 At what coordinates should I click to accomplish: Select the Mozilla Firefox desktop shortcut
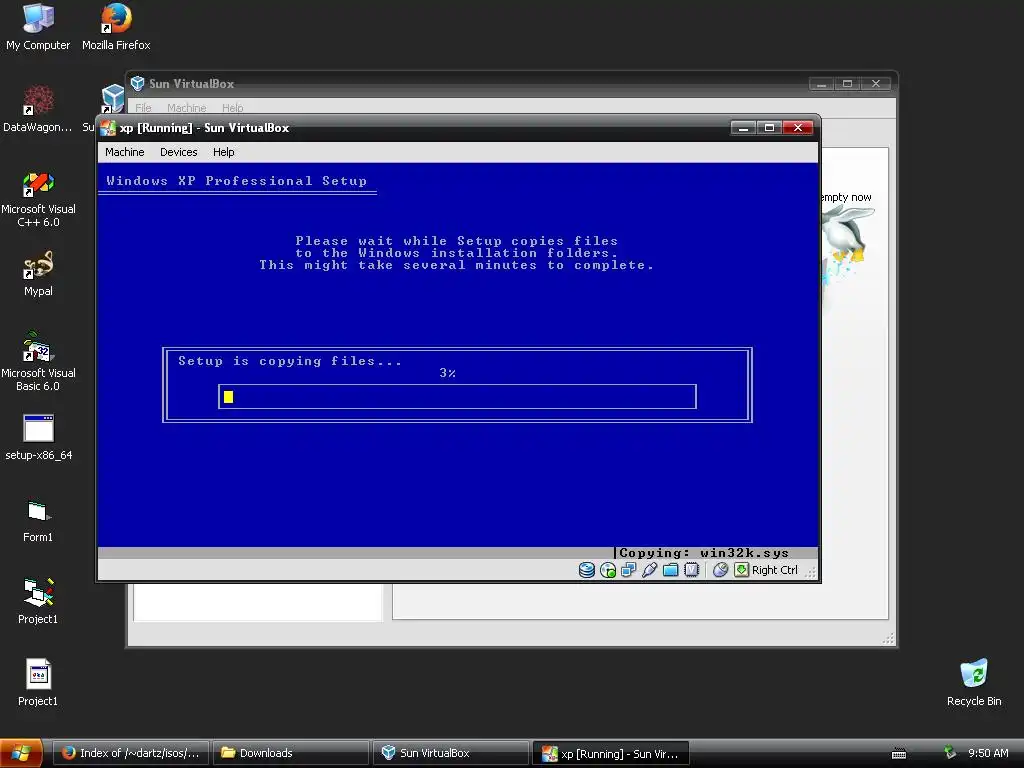click(x=116, y=27)
